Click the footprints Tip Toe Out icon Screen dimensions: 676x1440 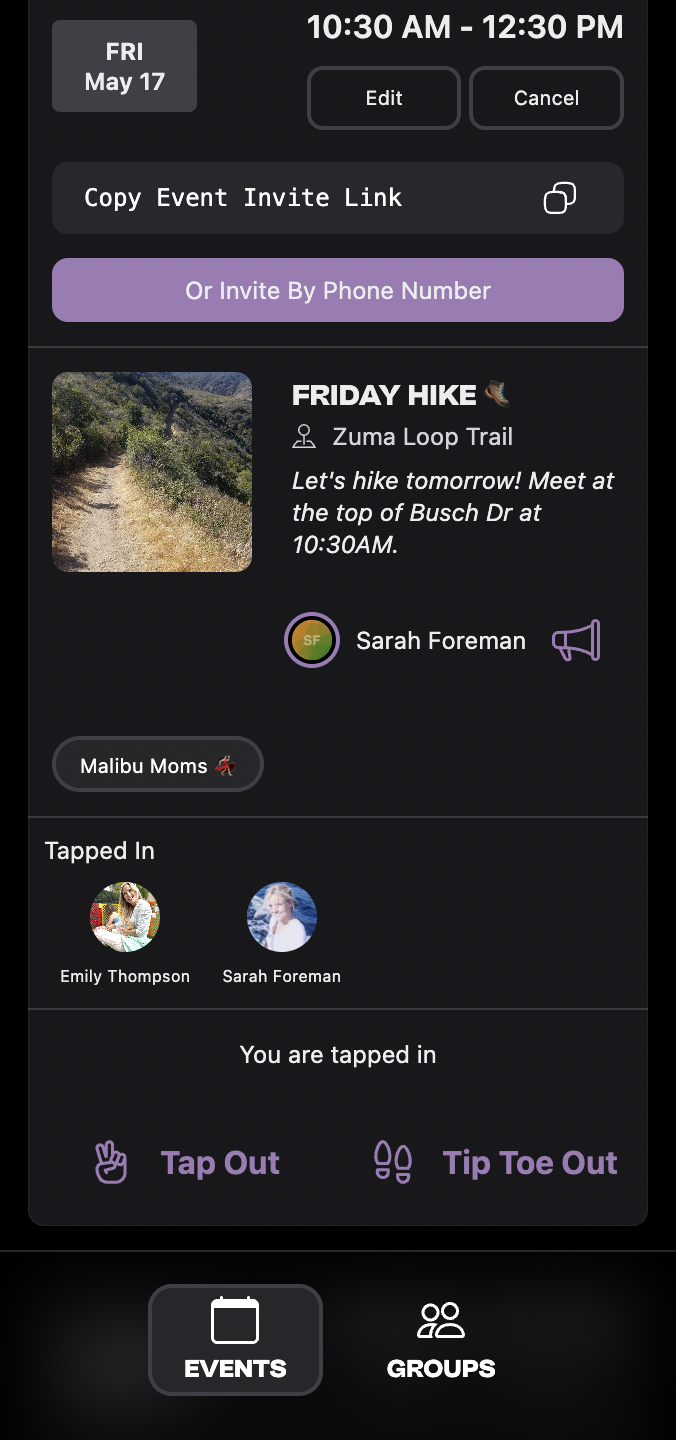point(393,1163)
